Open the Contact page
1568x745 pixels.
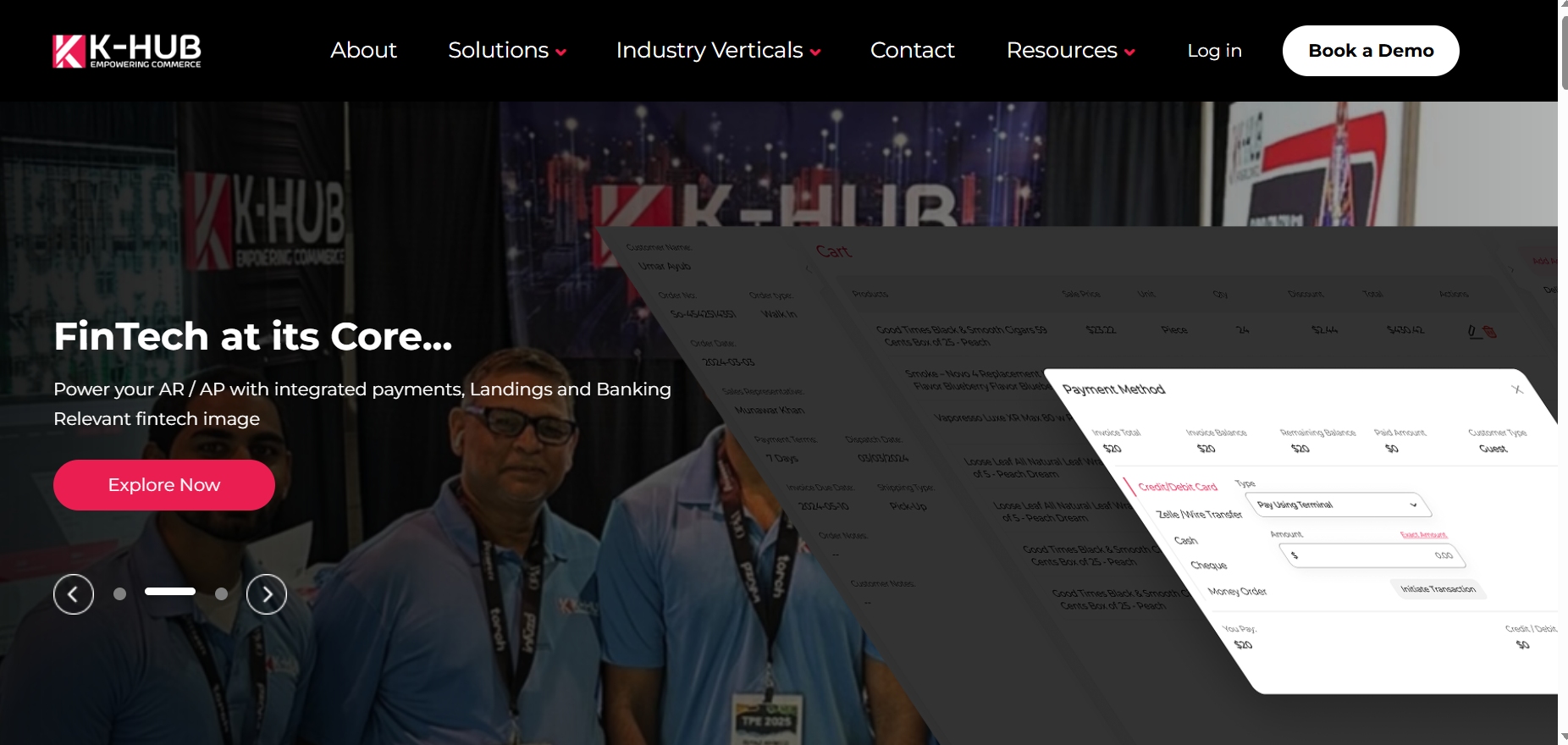pyautogui.click(x=913, y=51)
